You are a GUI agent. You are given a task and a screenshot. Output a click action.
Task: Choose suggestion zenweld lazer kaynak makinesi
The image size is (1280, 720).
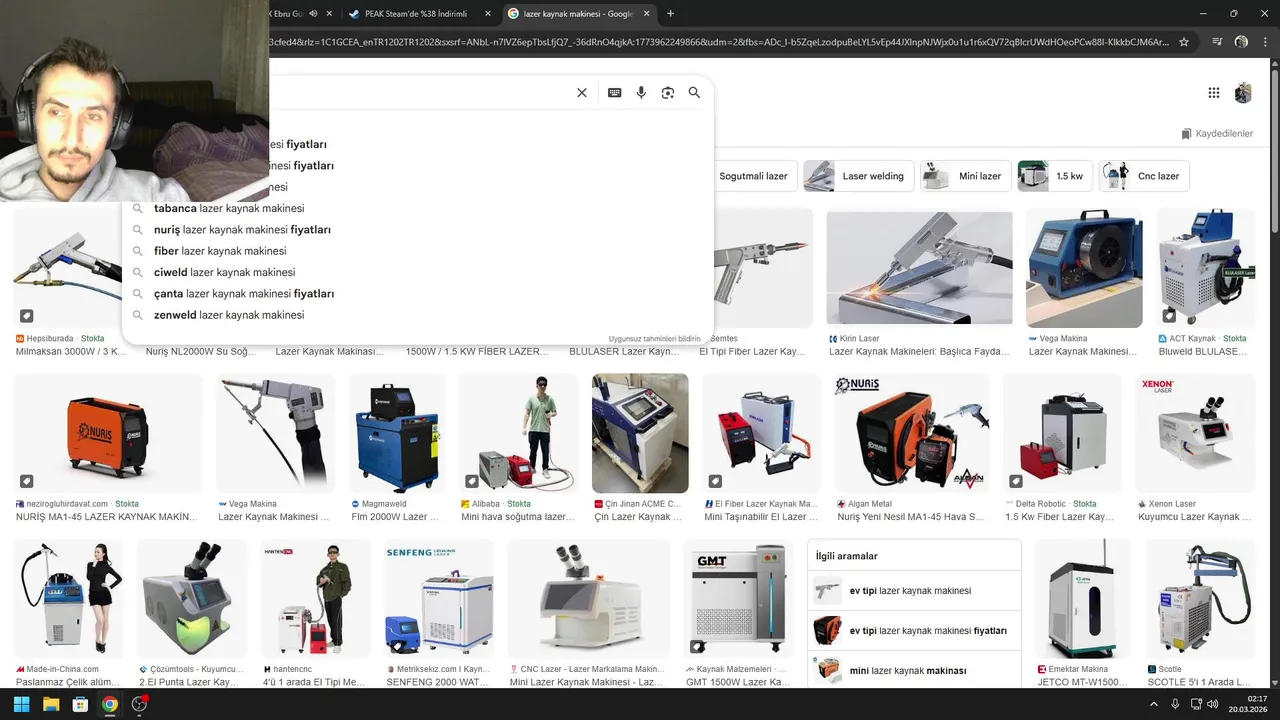(418, 315)
